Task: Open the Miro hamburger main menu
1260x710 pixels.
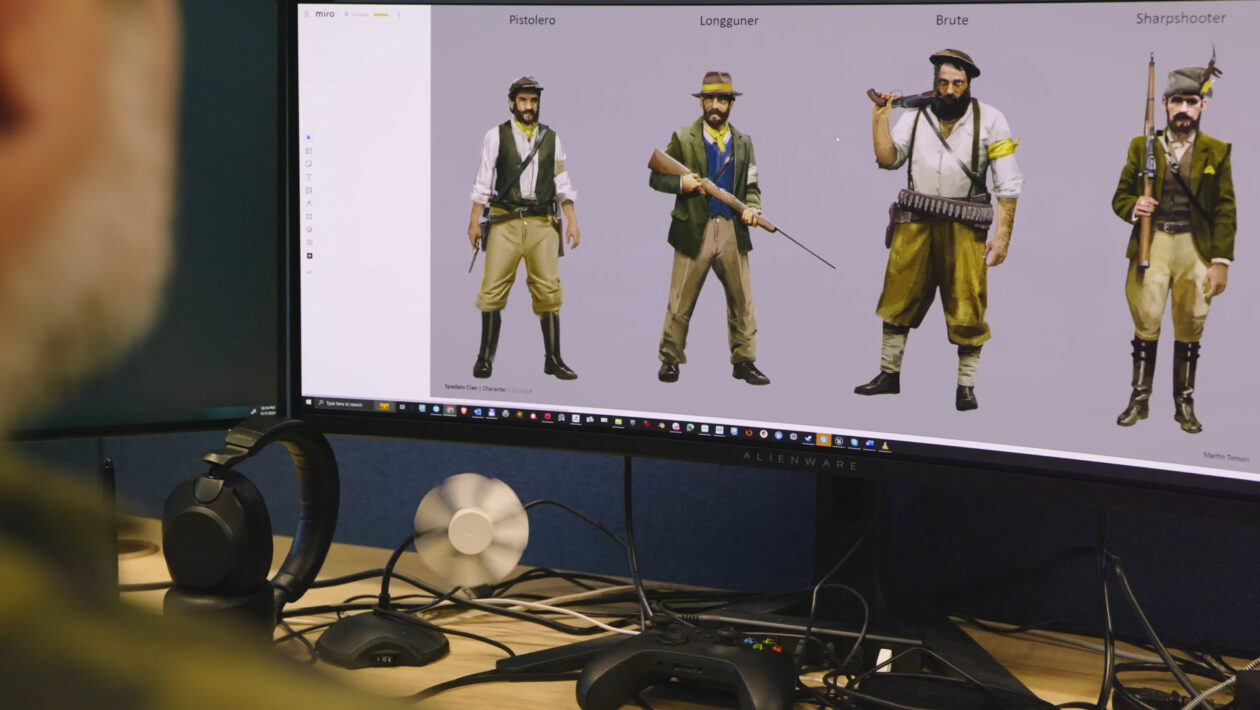Action: (307, 14)
